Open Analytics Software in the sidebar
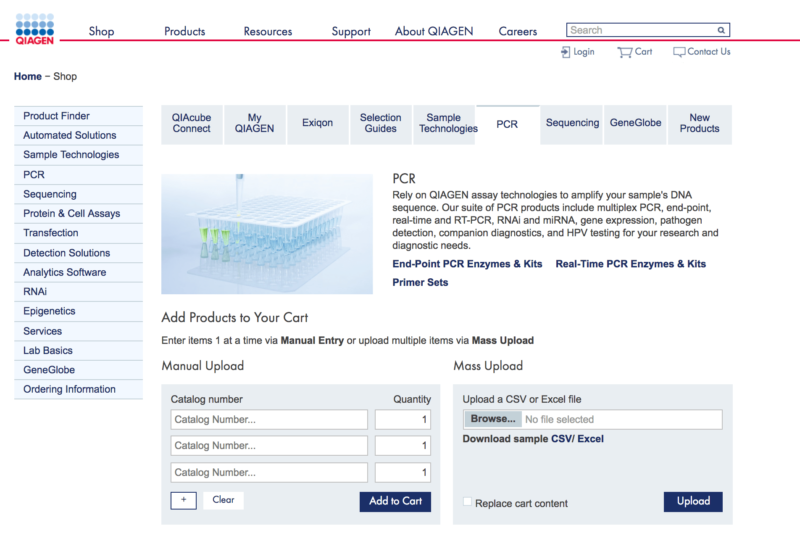 (79, 272)
